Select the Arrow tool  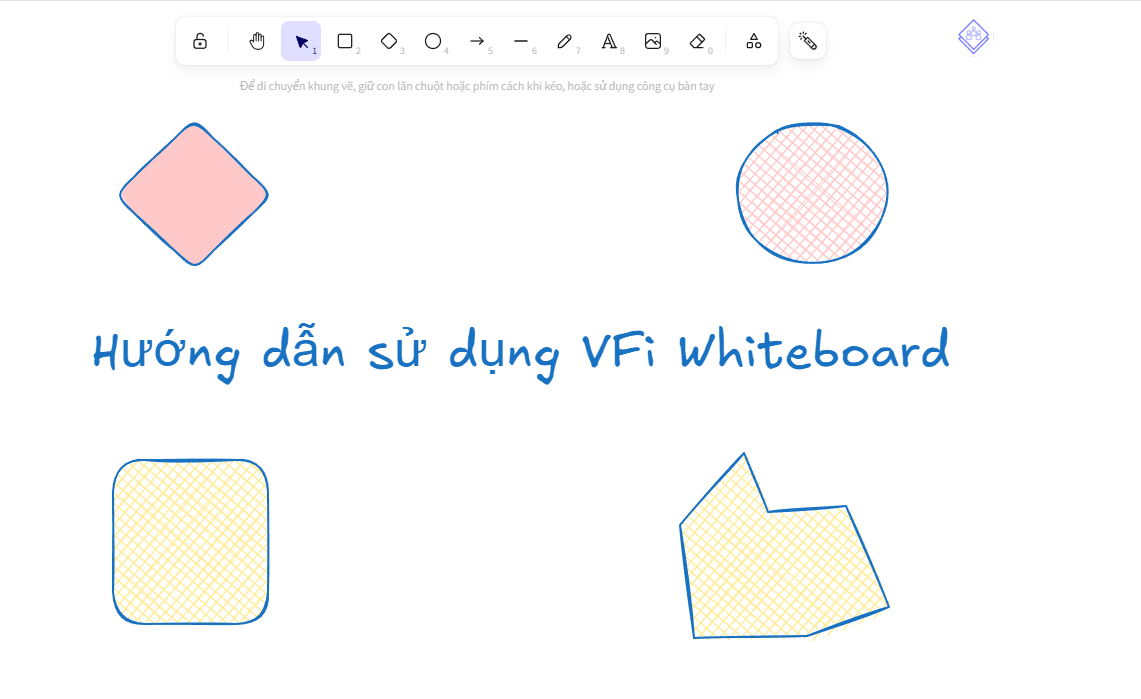coord(477,41)
